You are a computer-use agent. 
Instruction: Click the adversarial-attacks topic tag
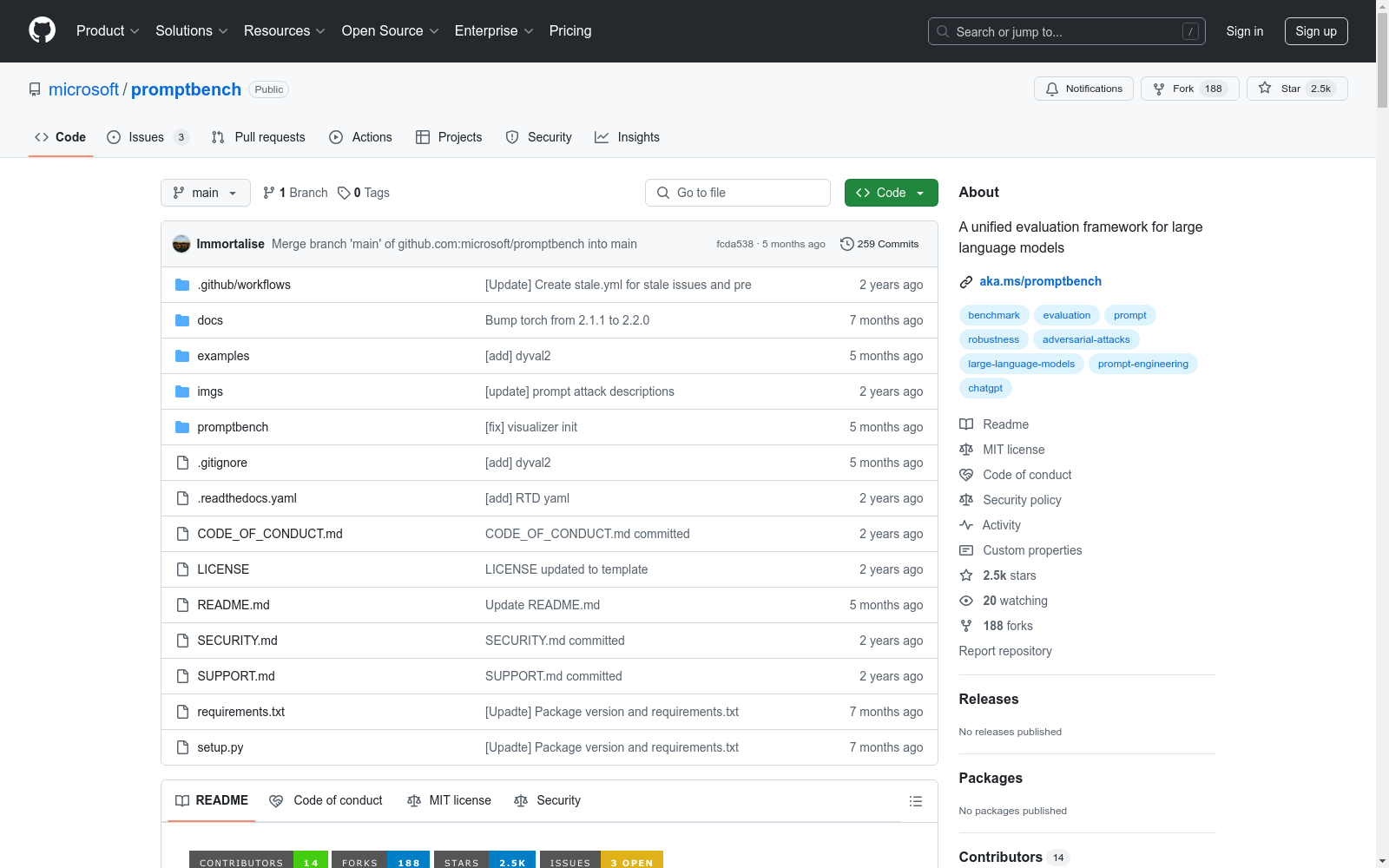(1086, 339)
